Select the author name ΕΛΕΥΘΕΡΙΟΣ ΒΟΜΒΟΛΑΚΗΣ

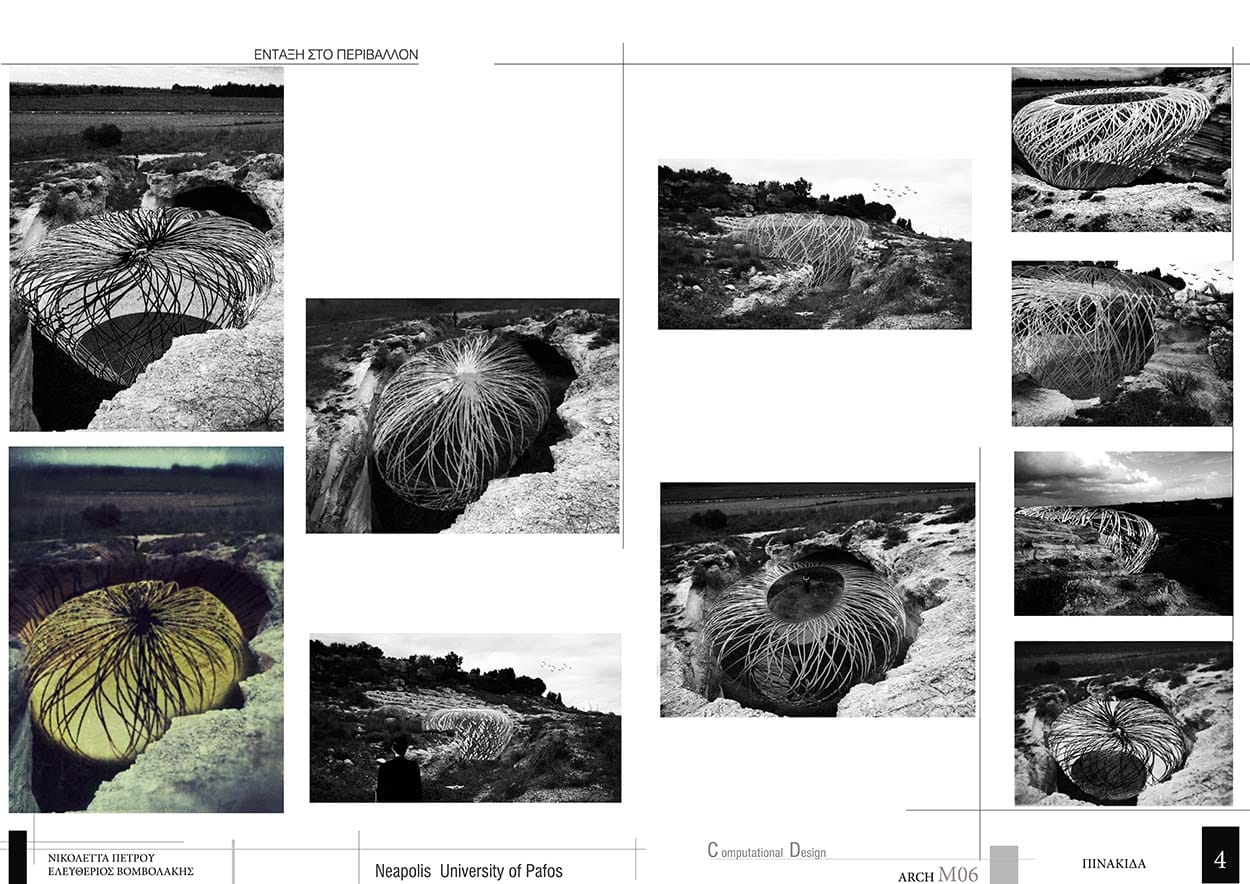(120, 872)
